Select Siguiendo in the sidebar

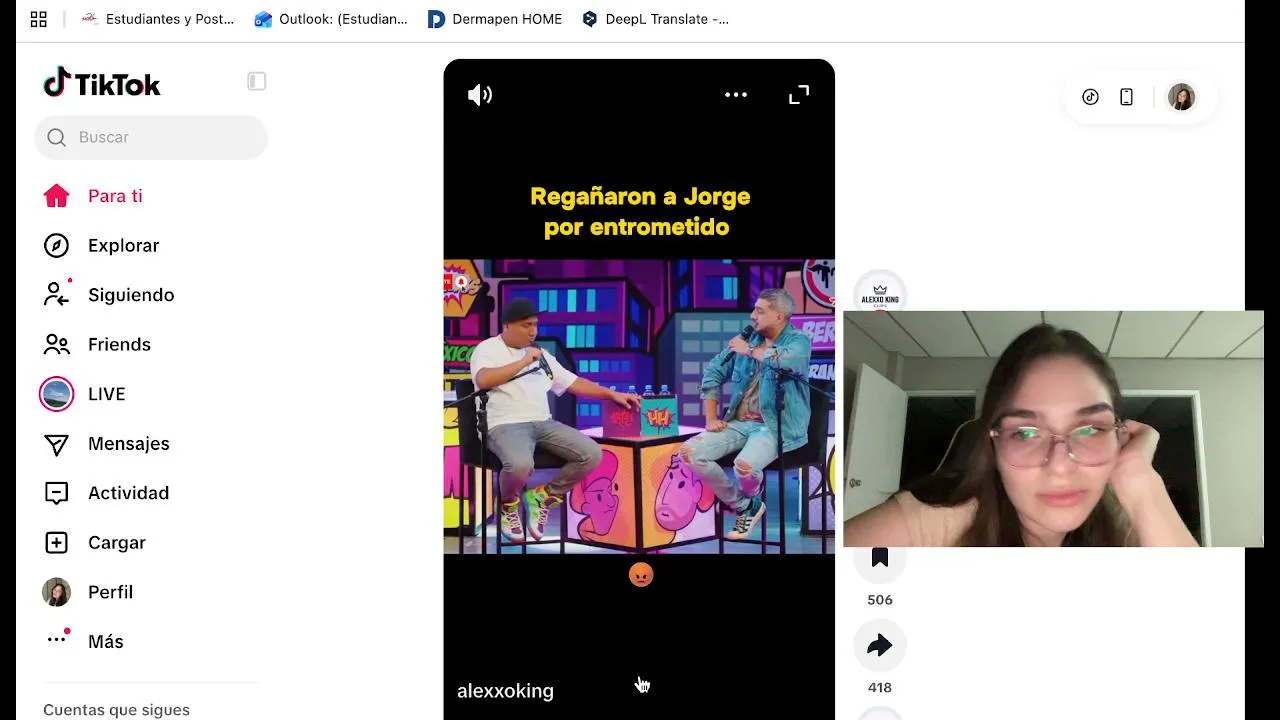coord(109,295)
